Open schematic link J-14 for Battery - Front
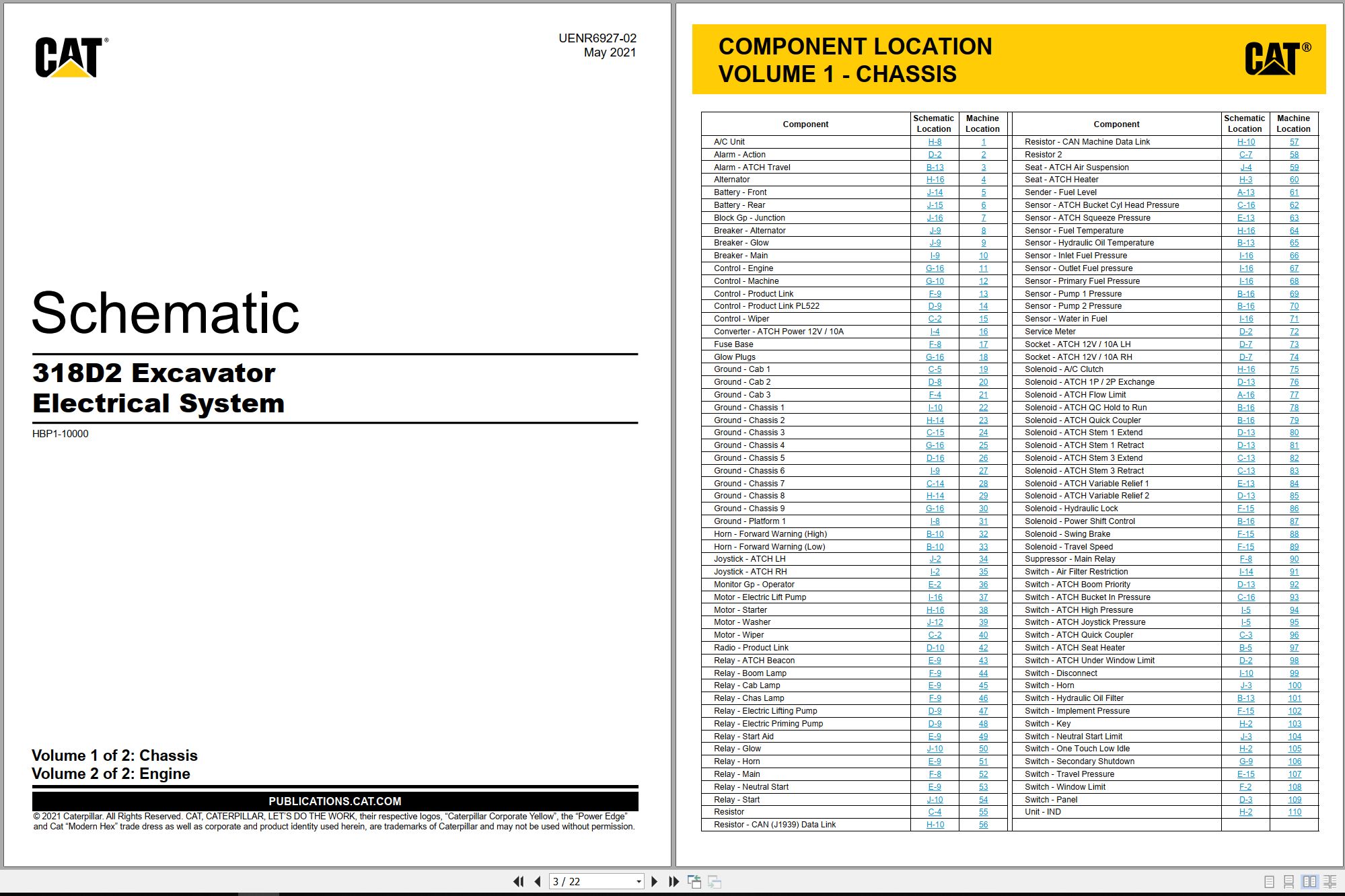This screenshot has width=1345, height=896. (x=935, y=192)
